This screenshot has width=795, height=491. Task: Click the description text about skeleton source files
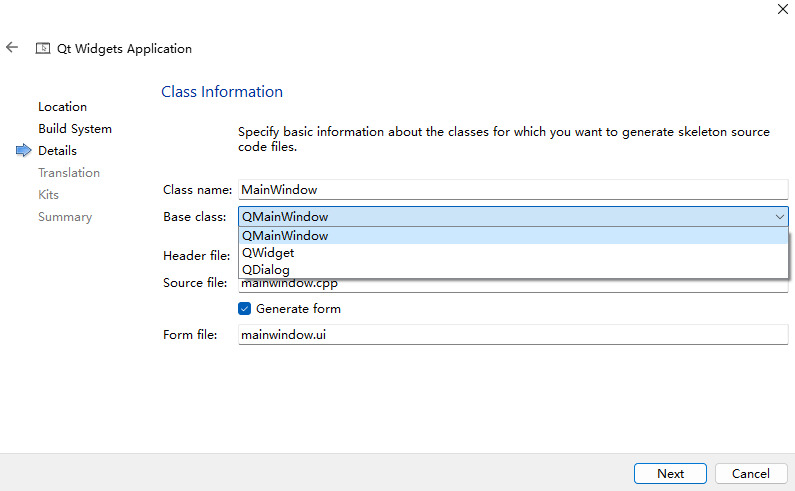[x=504, y=139]
